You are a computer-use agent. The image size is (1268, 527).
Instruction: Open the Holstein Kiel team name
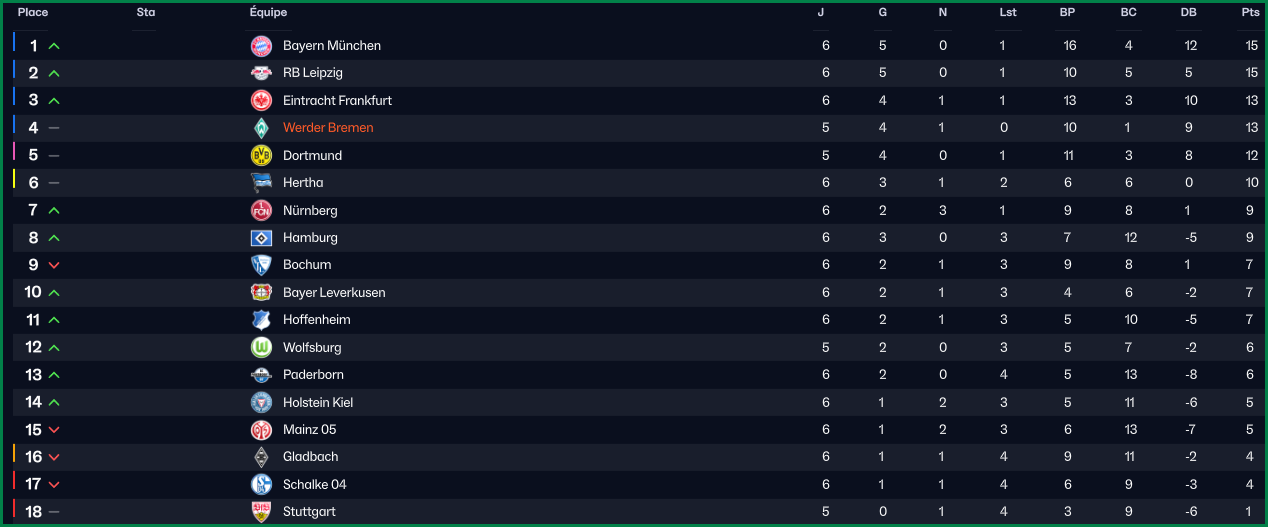pyautogui.click(x=318, y=402)
